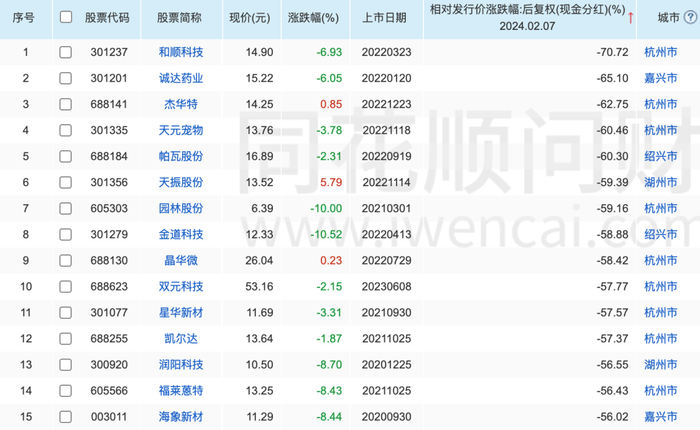
Task: Click the price cell 53.16
Action: click(x=259, y=287)
